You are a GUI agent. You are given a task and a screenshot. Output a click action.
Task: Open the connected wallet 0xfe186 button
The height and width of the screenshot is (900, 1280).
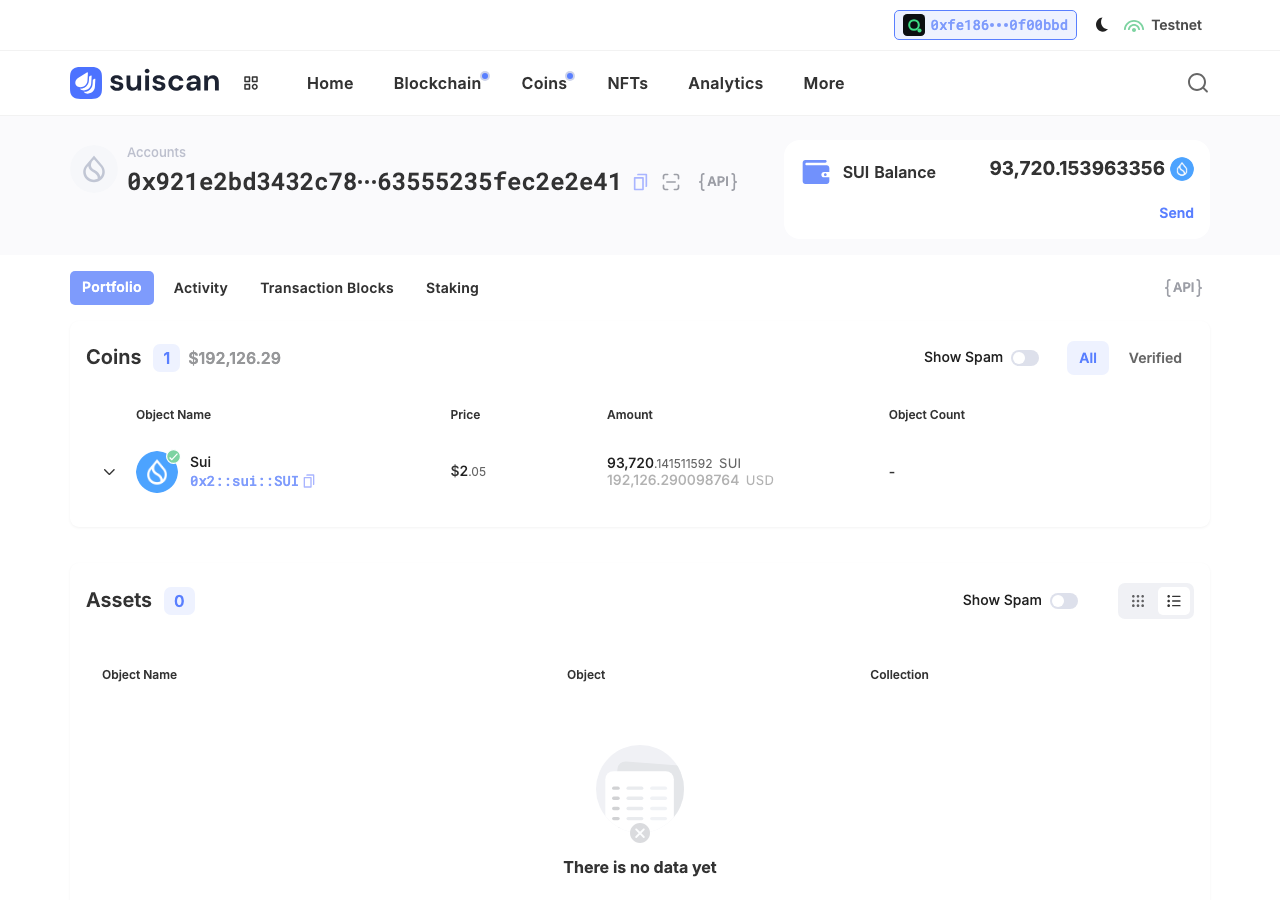985,25
